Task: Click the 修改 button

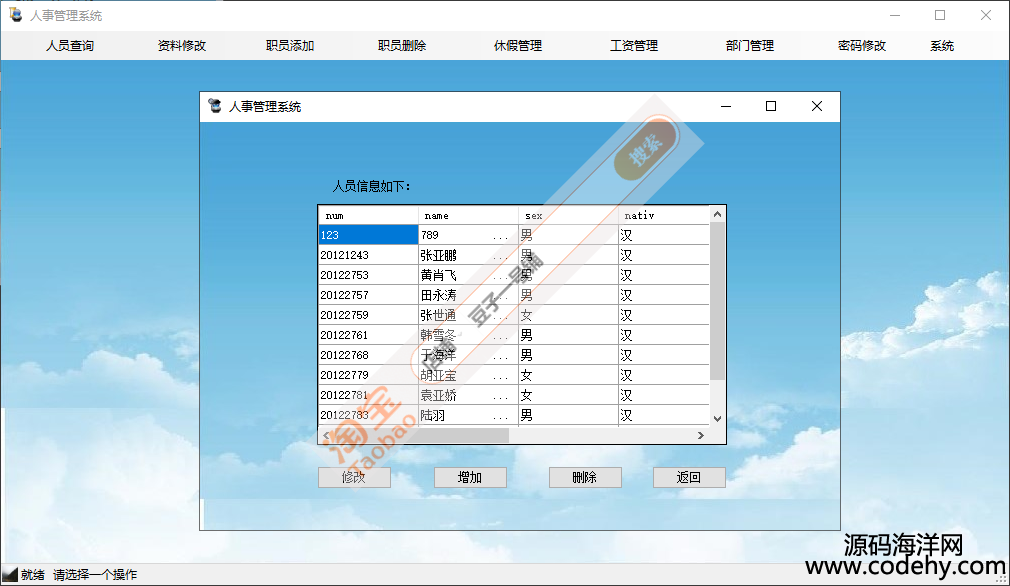Action: click(354, 477)
